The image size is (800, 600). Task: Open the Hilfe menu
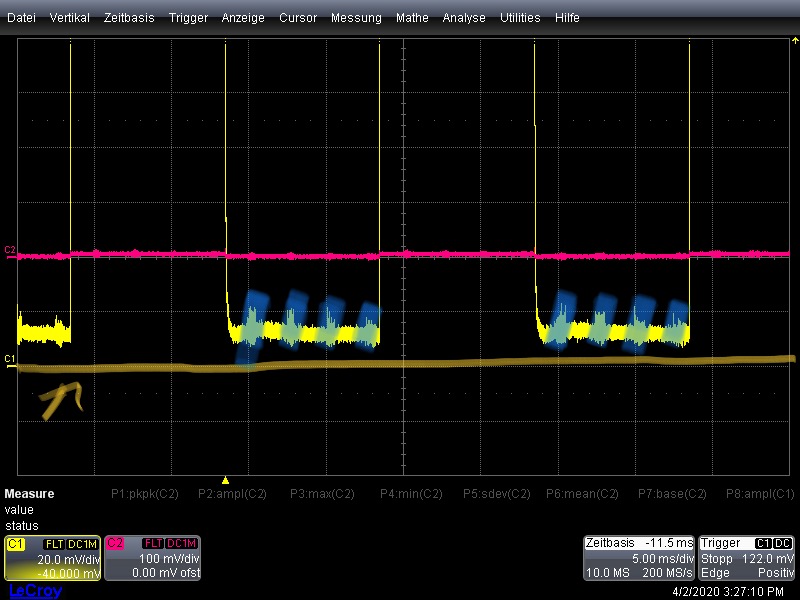coord(567,18)
